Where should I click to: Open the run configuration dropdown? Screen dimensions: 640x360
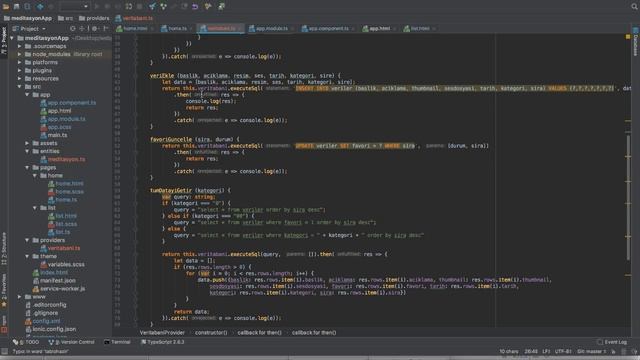pos(74,7)
